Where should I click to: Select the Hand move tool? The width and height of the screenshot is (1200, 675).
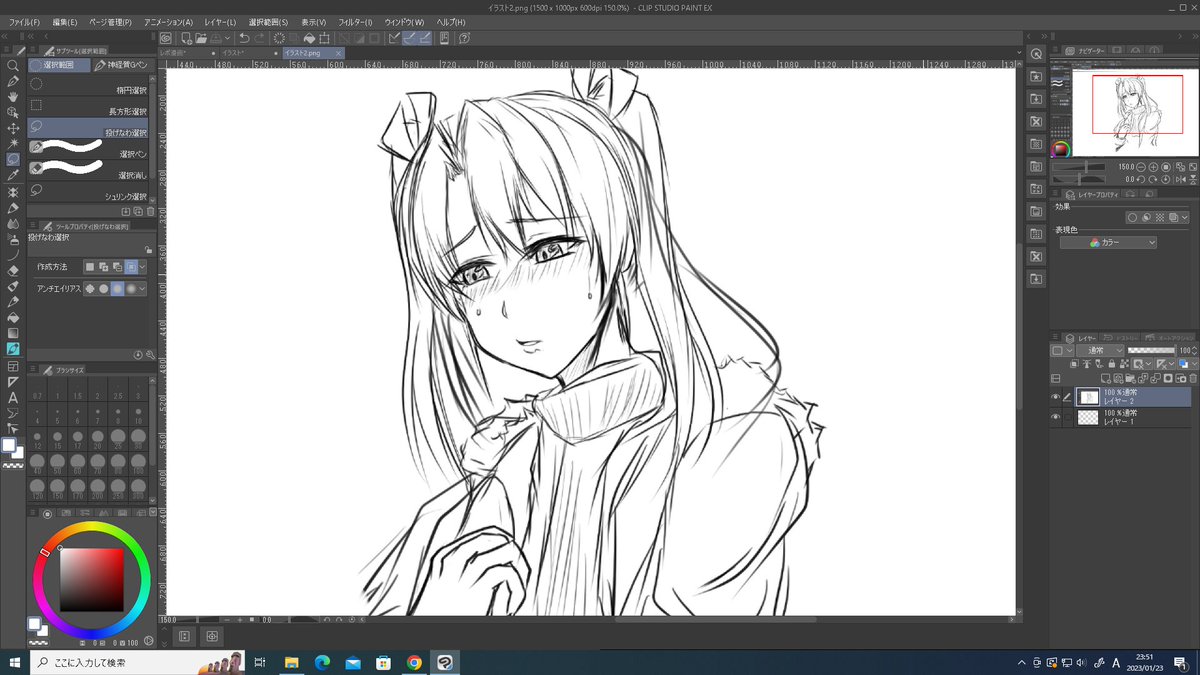(13, 96)
